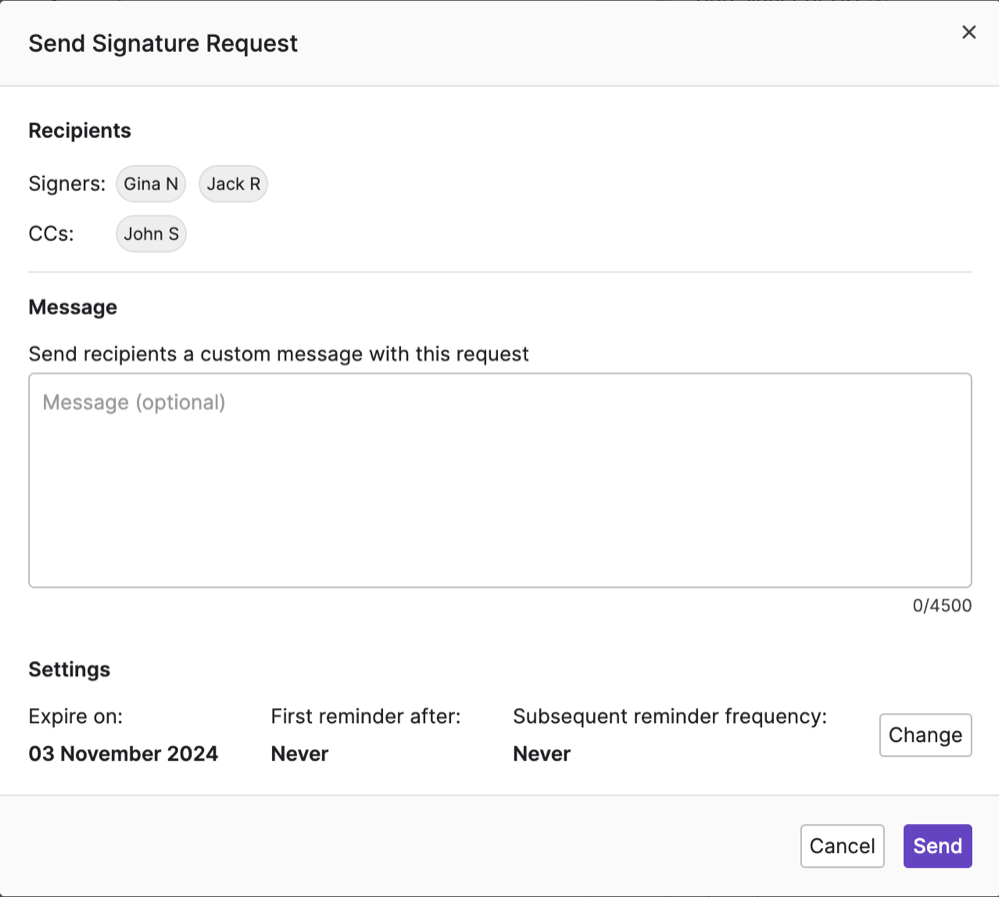Screen dimensions: 999x897
Task: Click the 03 November 2024 expiry value
Action: 123,753
